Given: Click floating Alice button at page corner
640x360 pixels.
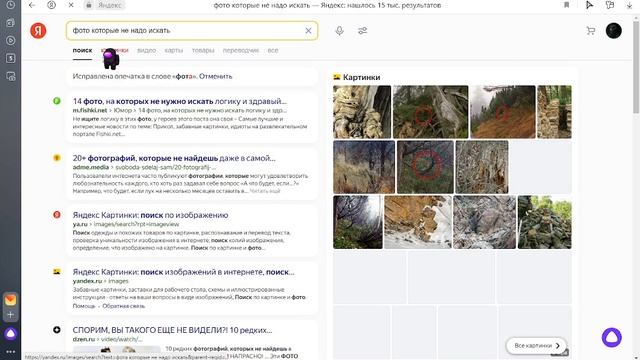Looking at the screenshot, I should click(611, 337).
